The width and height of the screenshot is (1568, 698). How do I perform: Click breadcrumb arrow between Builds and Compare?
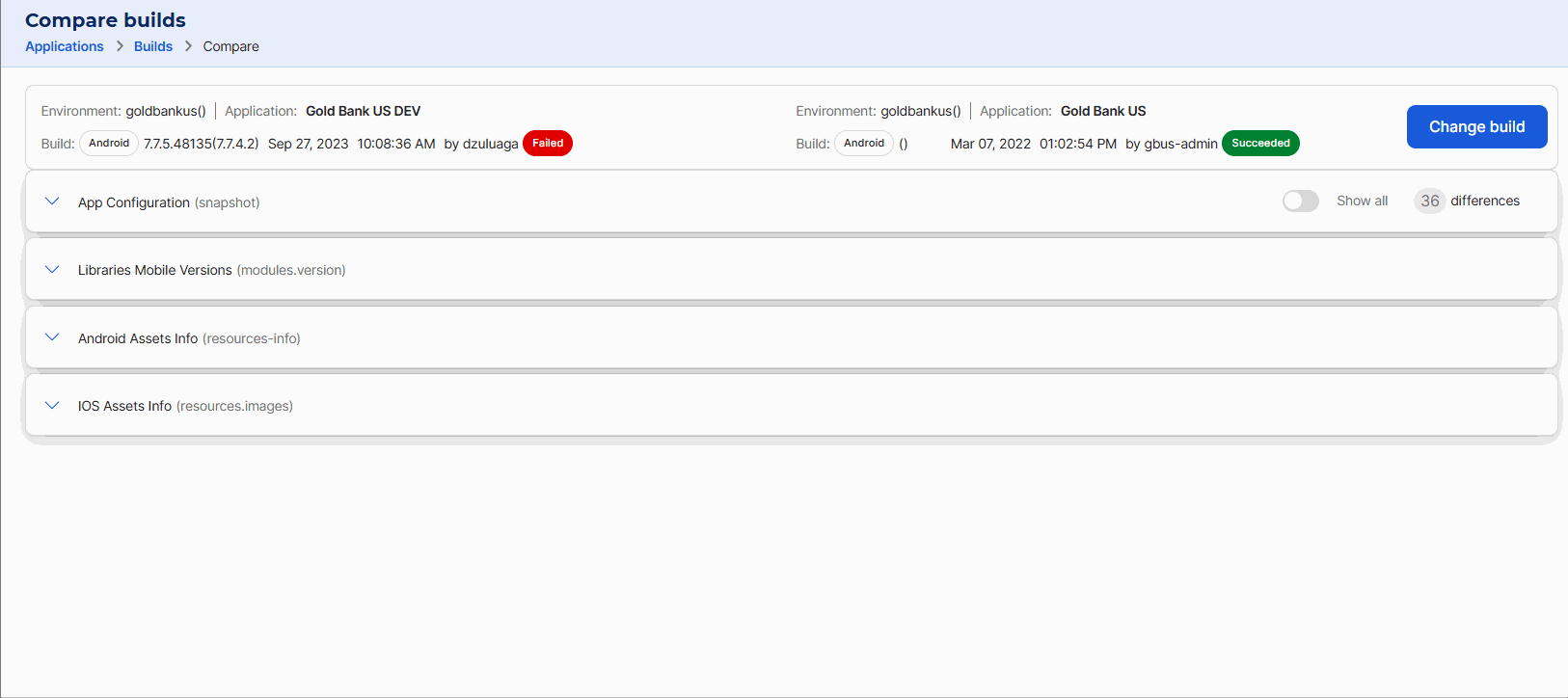click(x=188, y=46)
